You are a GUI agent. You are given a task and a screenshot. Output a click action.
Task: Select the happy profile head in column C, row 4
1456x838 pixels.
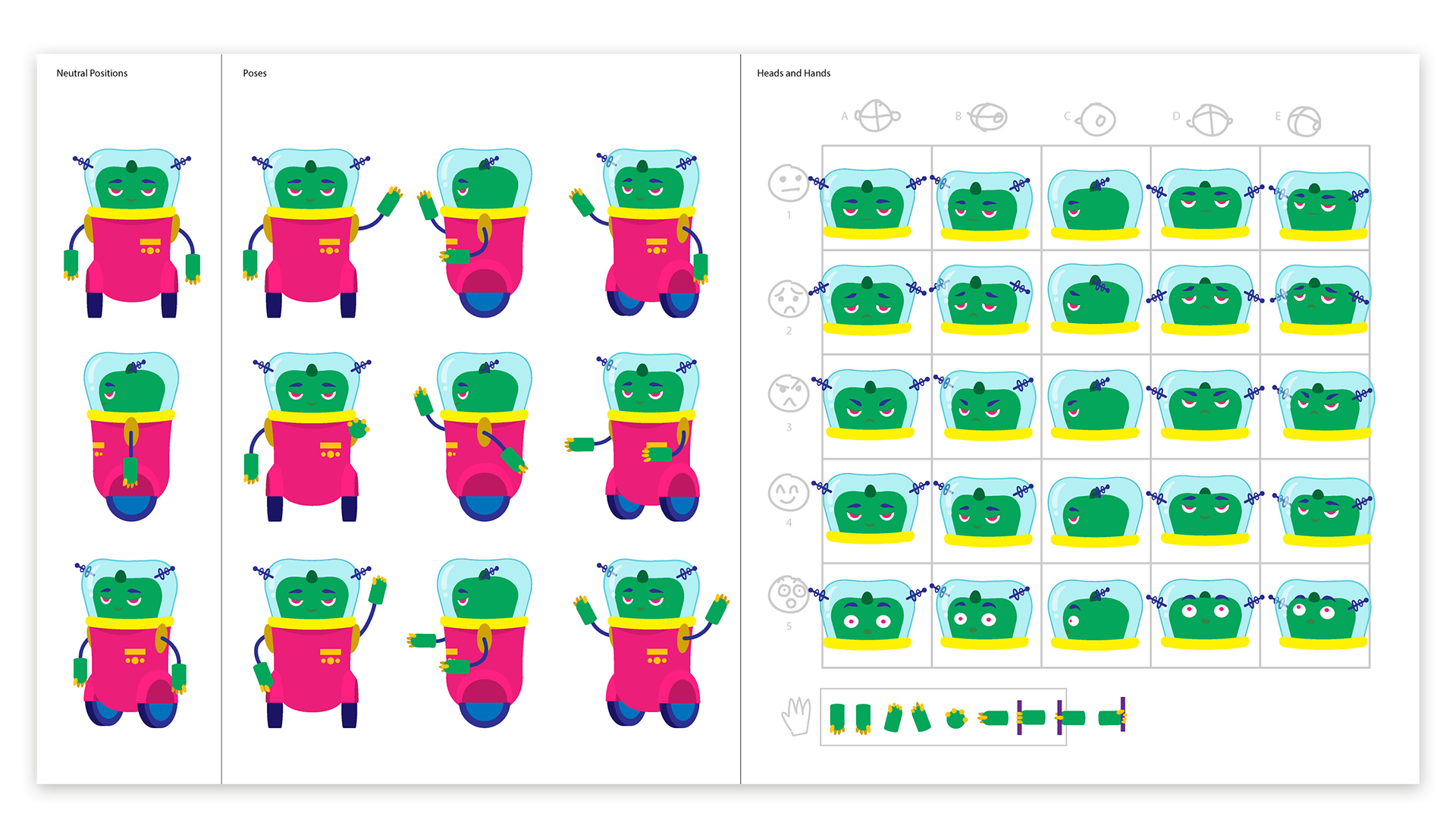pos(1095,510)
